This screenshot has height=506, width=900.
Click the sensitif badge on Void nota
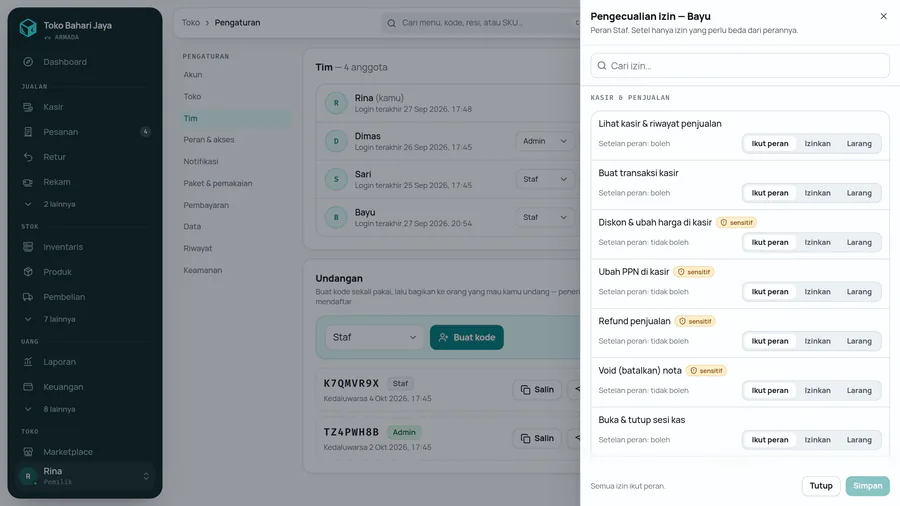pos(707,371)
